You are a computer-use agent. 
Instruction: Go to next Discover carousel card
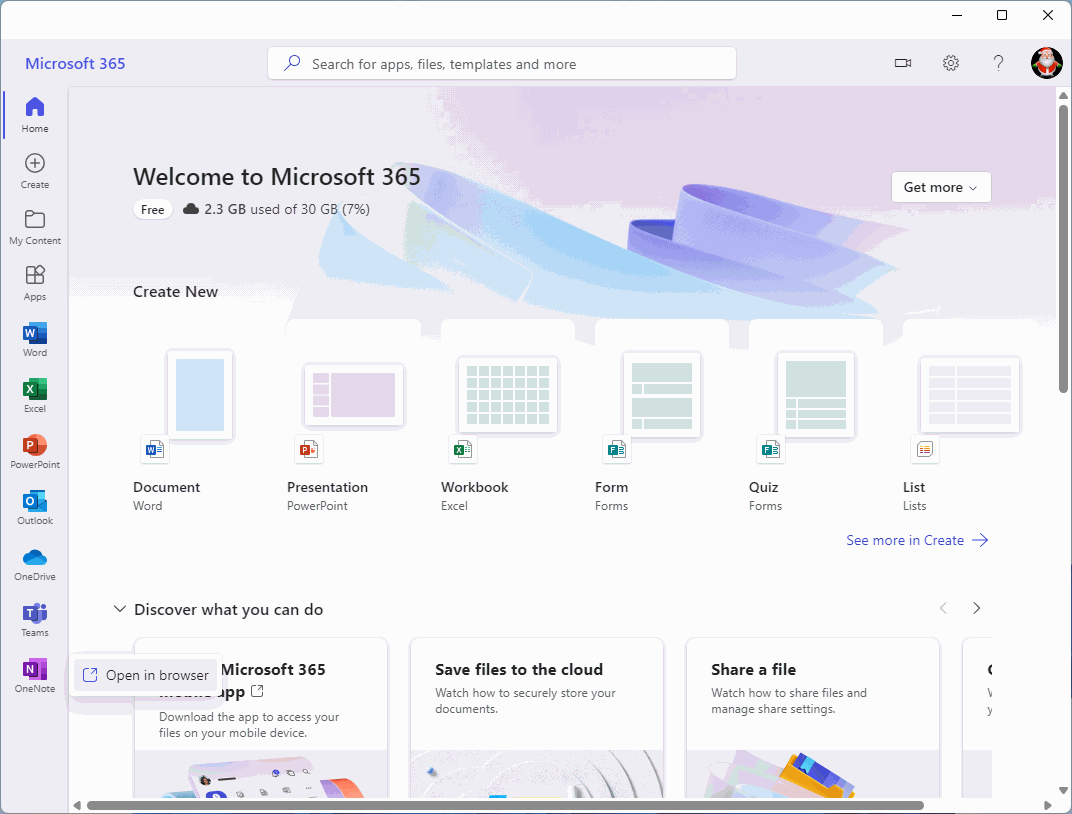click(x=976, y=608)
